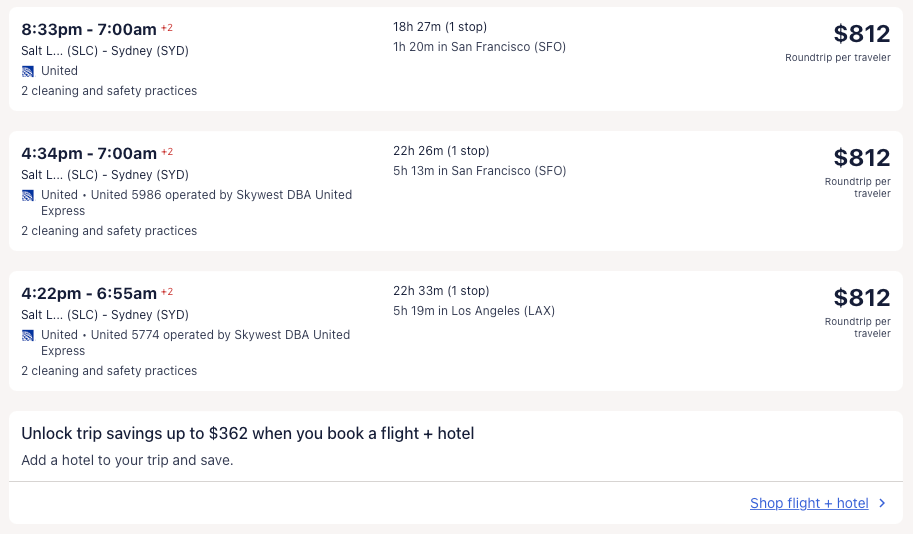Screen dimensions: 913x534
Task: Click Unlock trip savings up to $362 heading
Action: pos(247,434)
